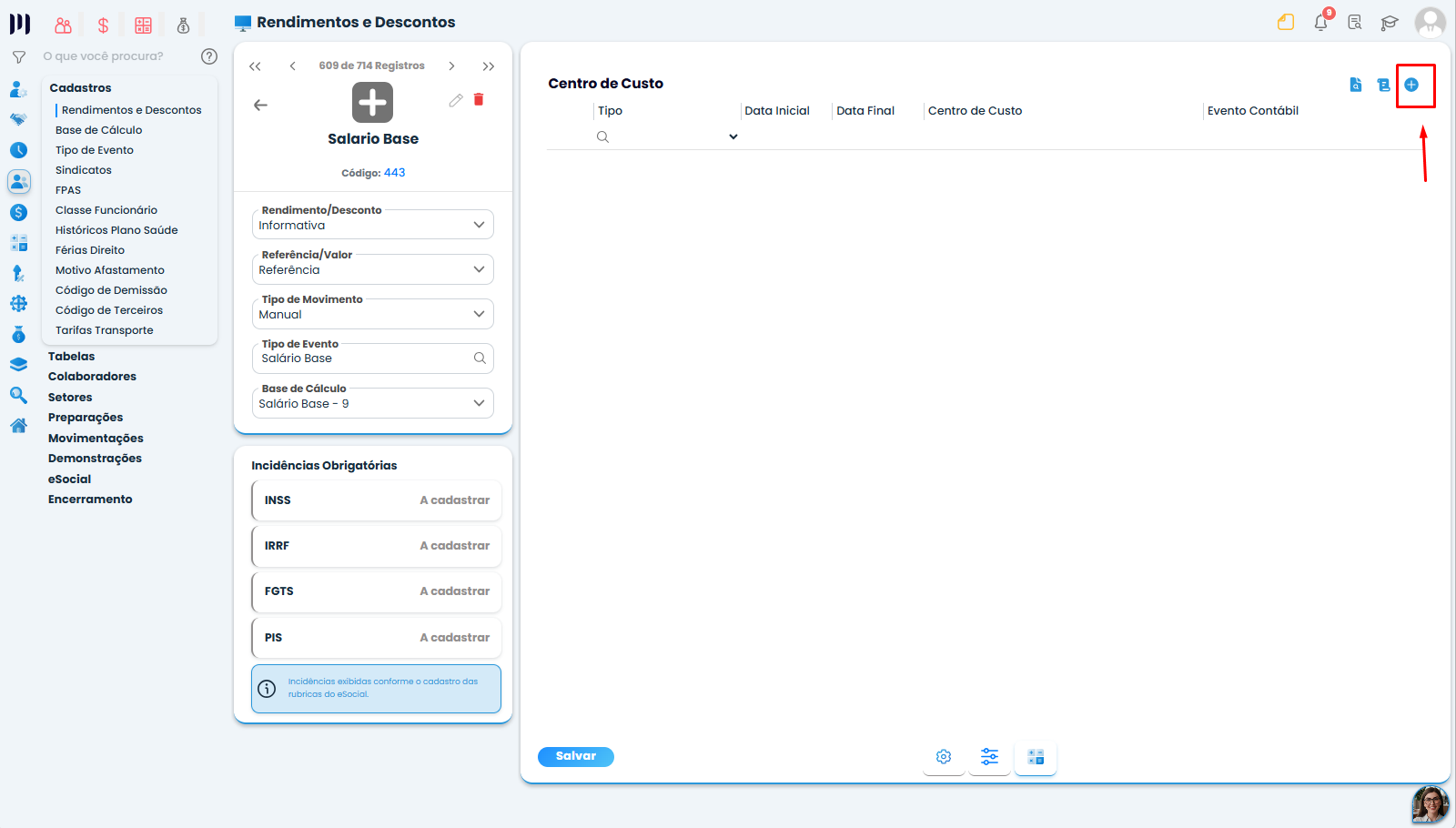Open the sticky note icon in header
1456x828 pixels.
pos(1286,23)
